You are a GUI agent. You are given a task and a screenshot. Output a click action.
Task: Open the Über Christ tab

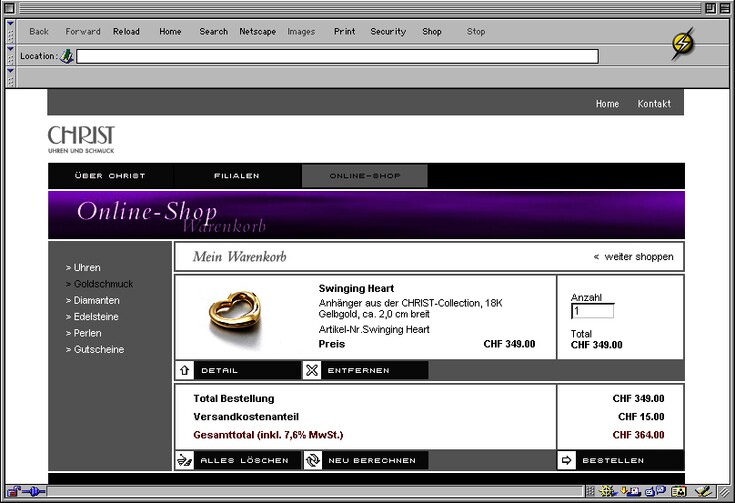coord(110,176)
